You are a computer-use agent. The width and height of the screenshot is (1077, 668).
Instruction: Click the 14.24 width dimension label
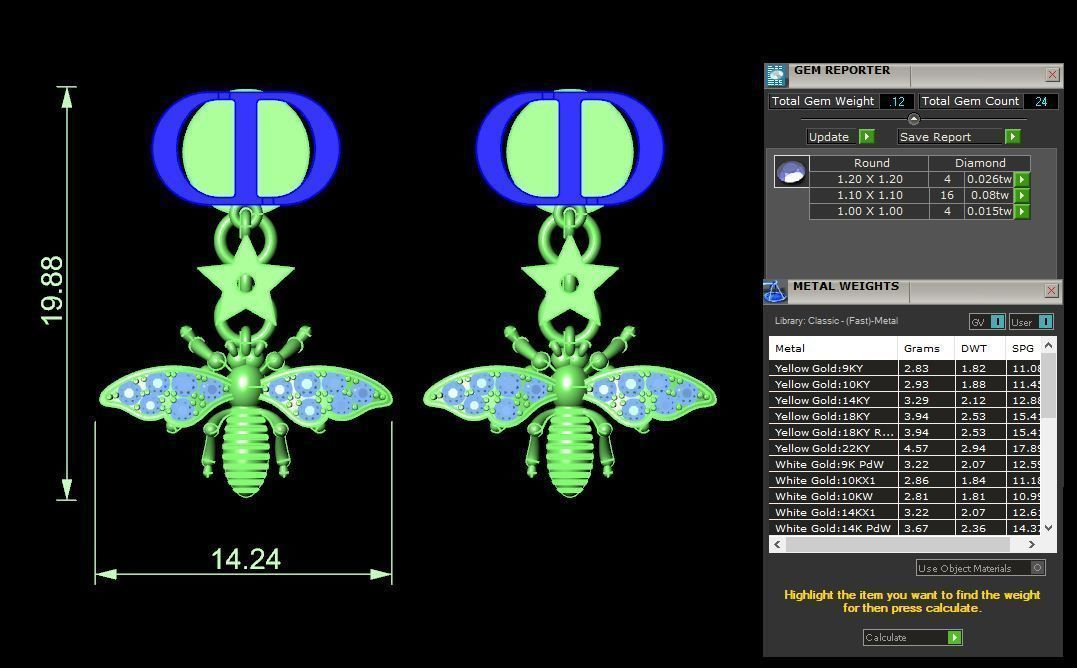coord(246,559)
